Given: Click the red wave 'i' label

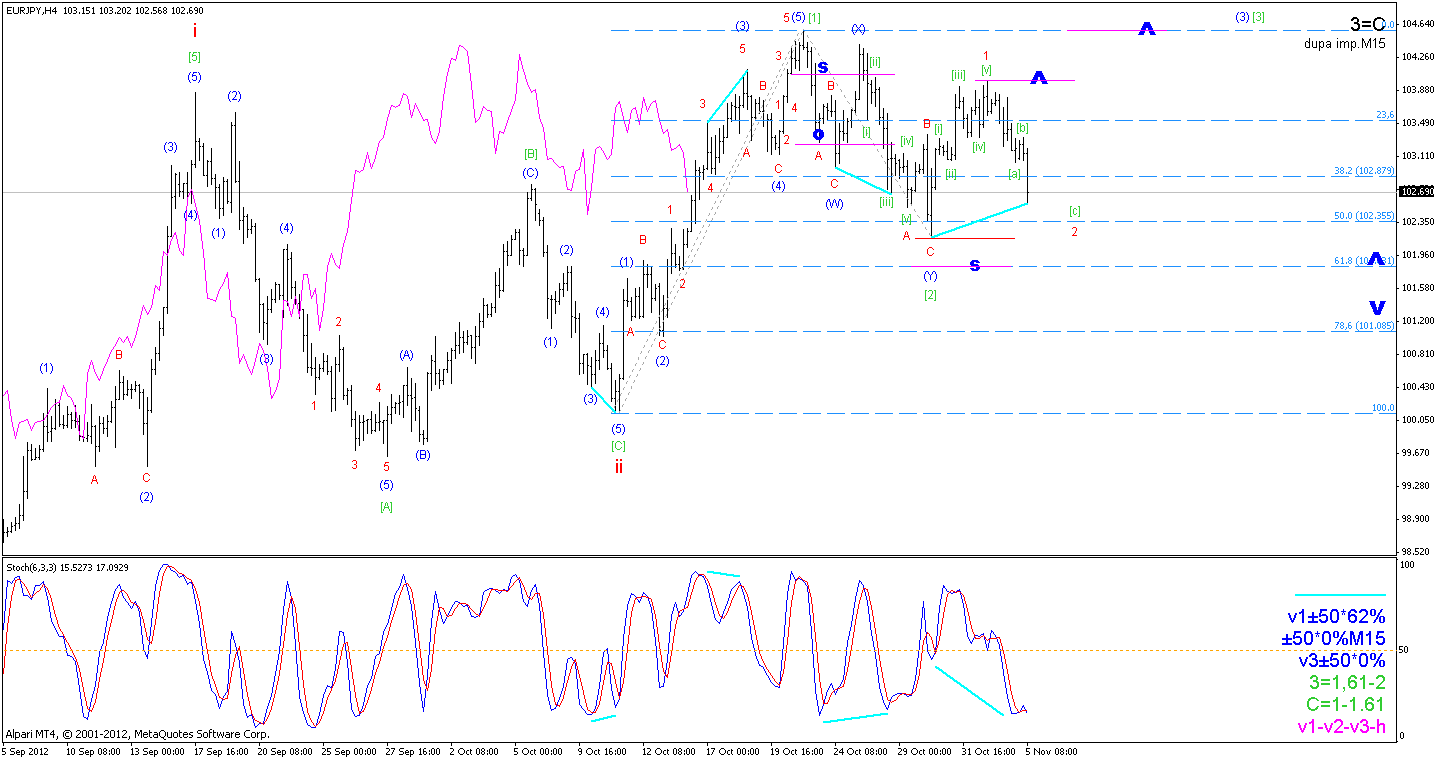Looking at the screenshot, I should 194,31.
